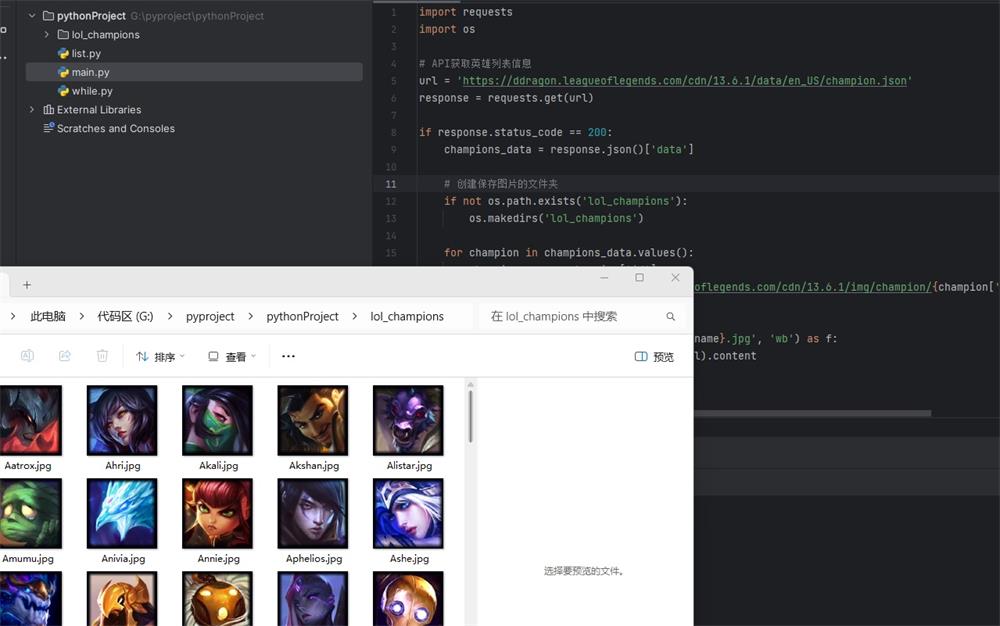The image size is (1000, 626).
Task: Click lol_champions in the breadcrumb
Action: [407, 316]
